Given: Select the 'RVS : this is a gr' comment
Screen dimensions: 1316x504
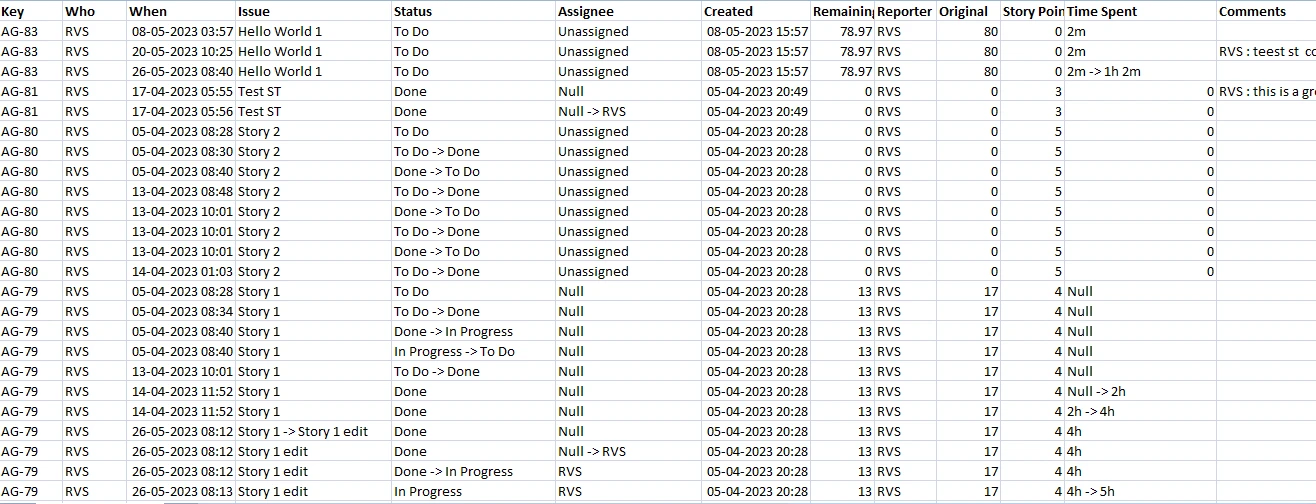Looking at the screenshot, I should pos(1265,92).
